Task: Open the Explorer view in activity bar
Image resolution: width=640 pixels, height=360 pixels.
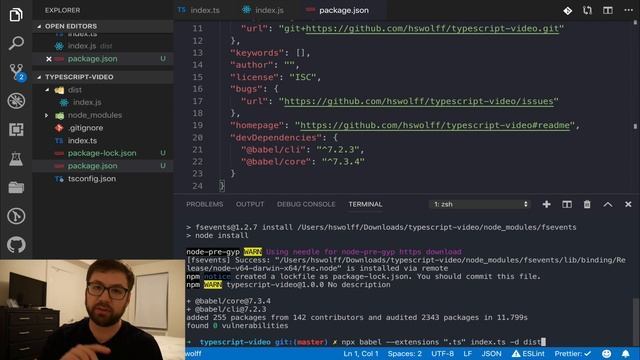Action: 16,15
